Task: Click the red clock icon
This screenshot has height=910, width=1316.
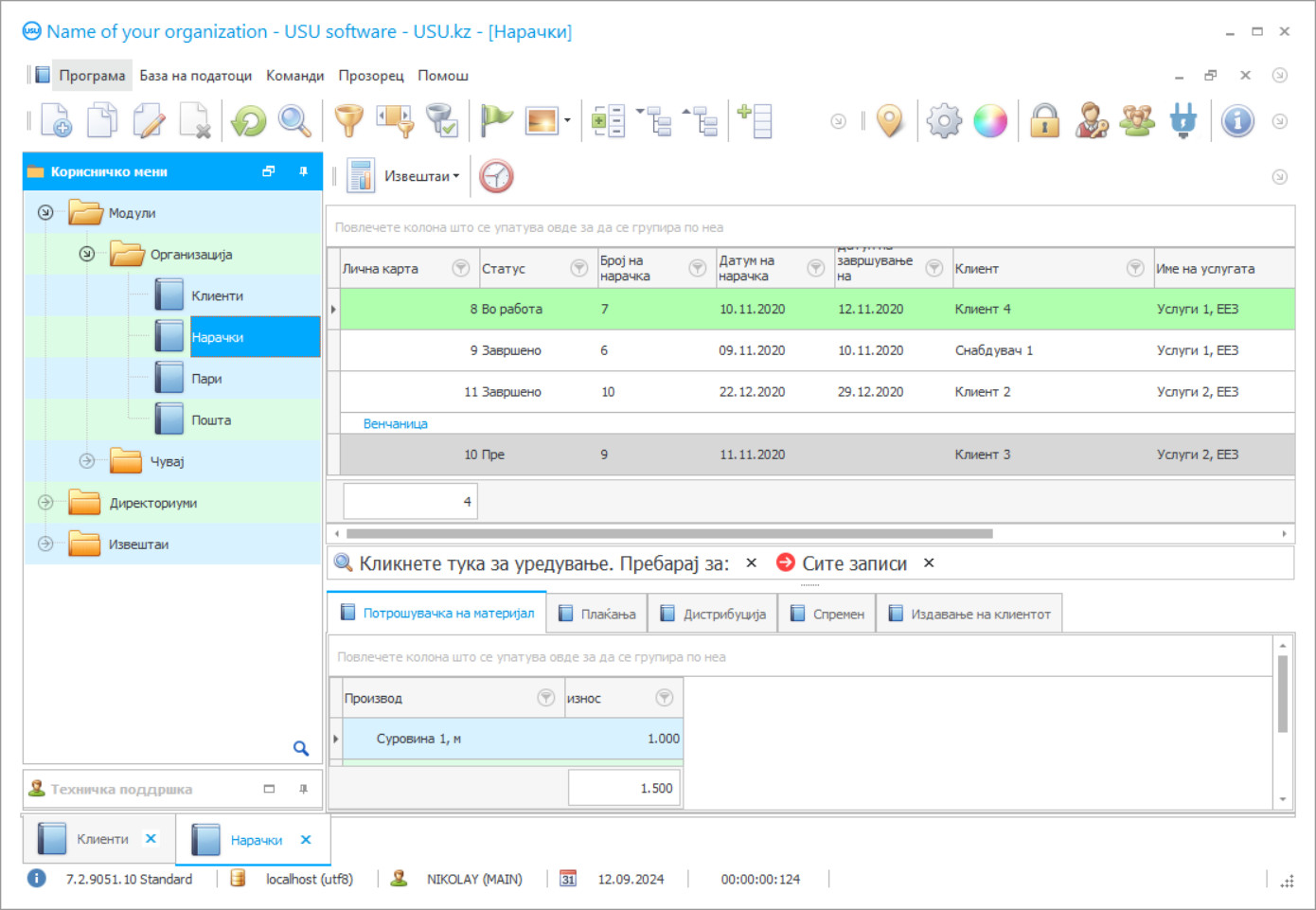Action: 496,176
